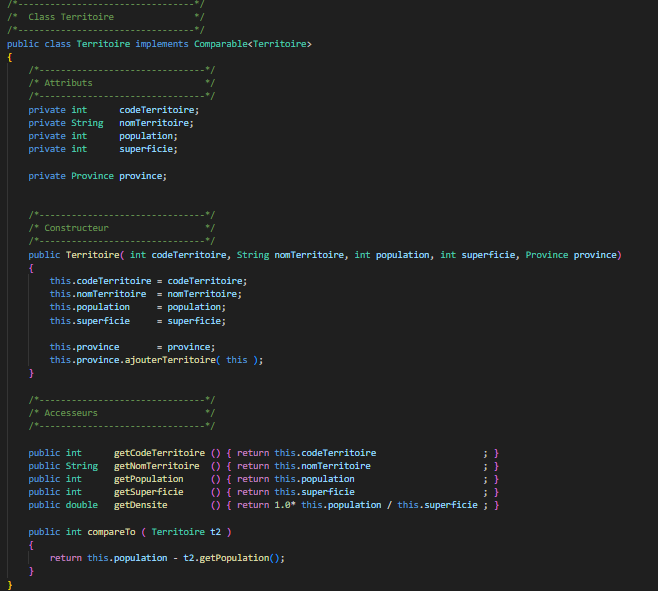Click the 1.0 literal in getDensite return
This screenshot has height=591, width=658.
[x=283, y=505]
